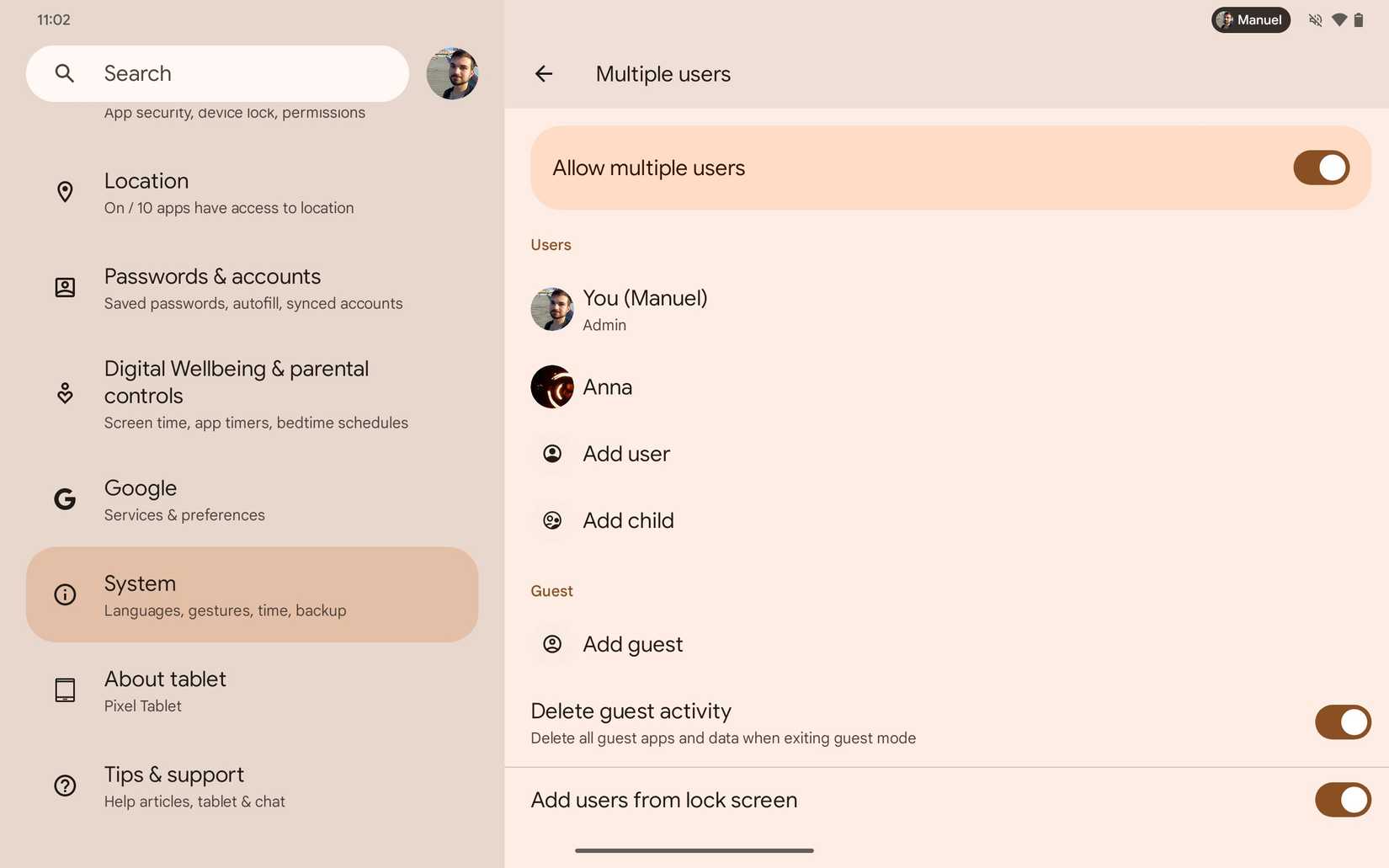The image size is (1389, 868).
Task: Open Digital Wellbeing & parental controls
Action: click(x=253, y=394)
